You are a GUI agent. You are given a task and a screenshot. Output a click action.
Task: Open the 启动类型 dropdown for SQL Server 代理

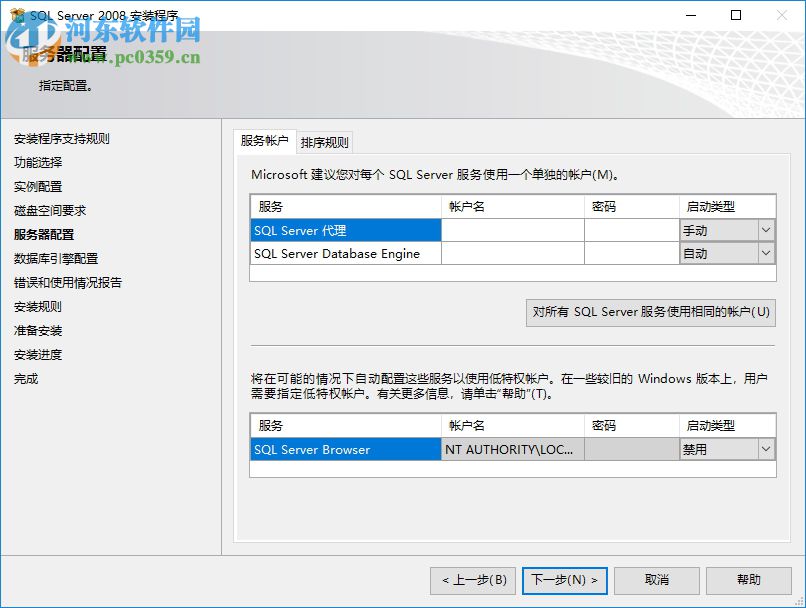[768, 229]
